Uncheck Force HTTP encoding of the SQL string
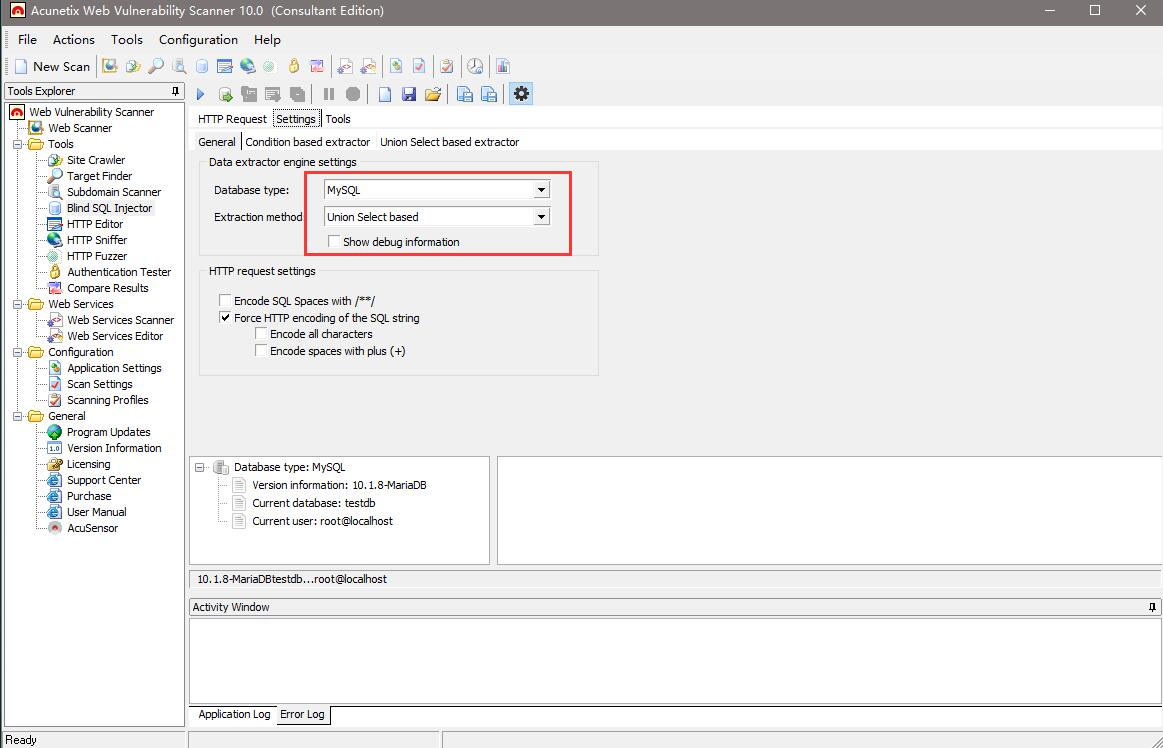This screenshot has width=1163, height=748. (225, 318)
